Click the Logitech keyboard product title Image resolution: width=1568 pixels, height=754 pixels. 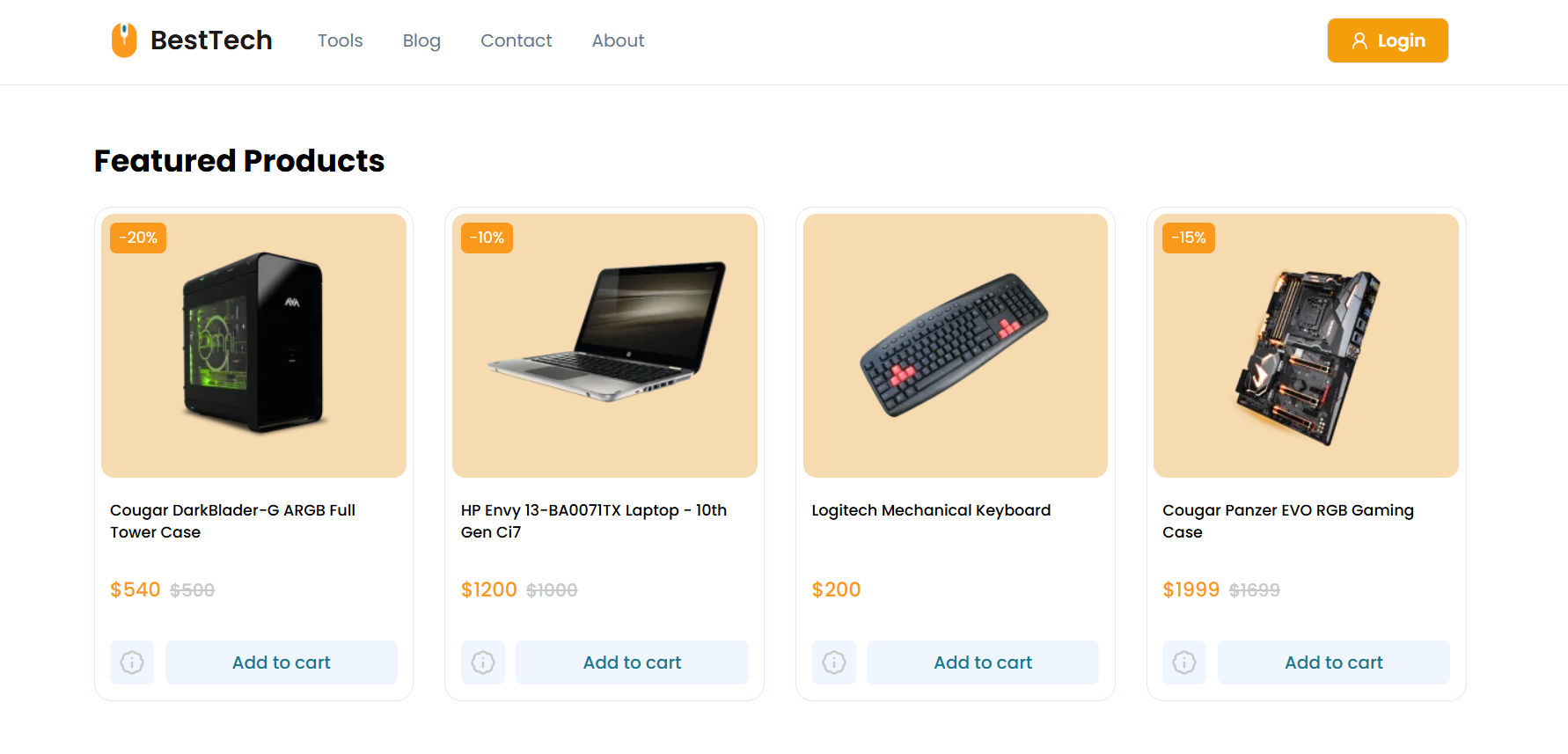930,509
